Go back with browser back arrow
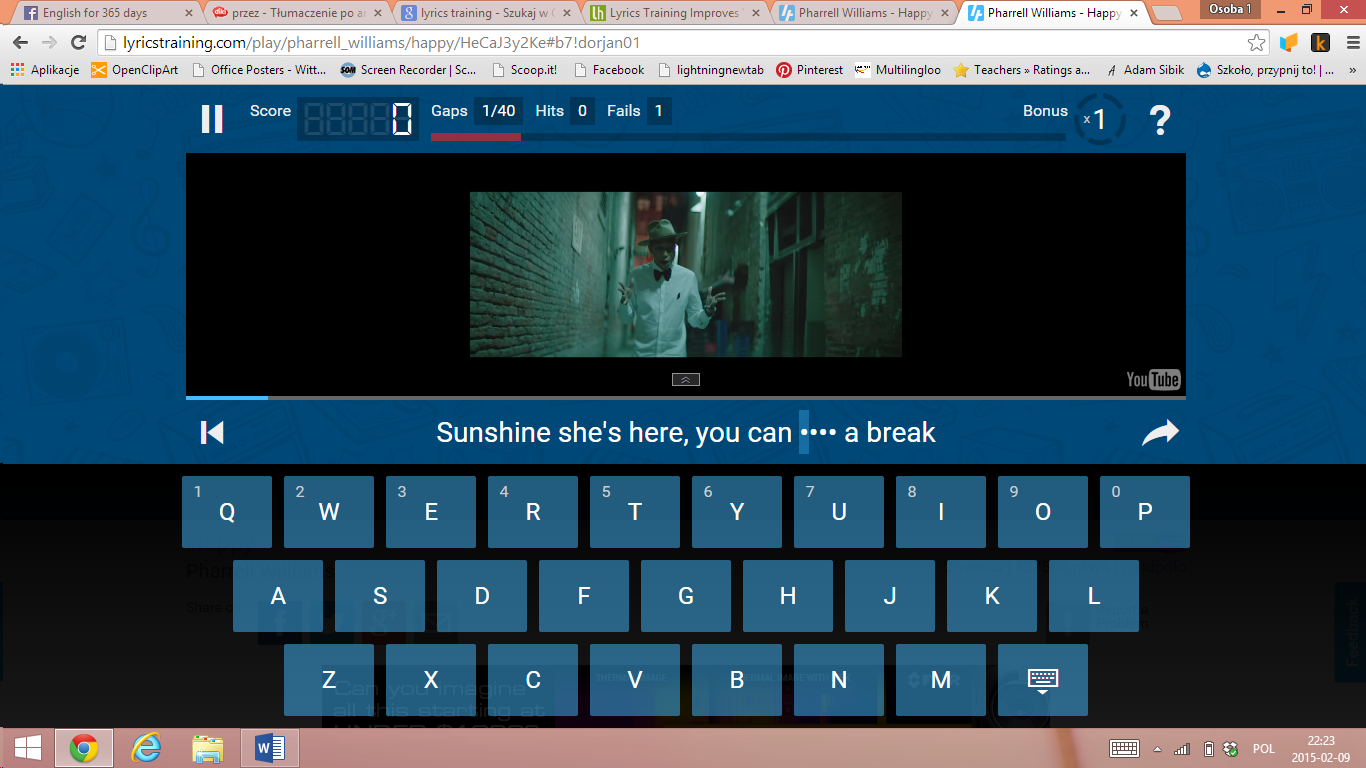The width and height of the screenshot is (1366, 768). (x=21, y=43)
